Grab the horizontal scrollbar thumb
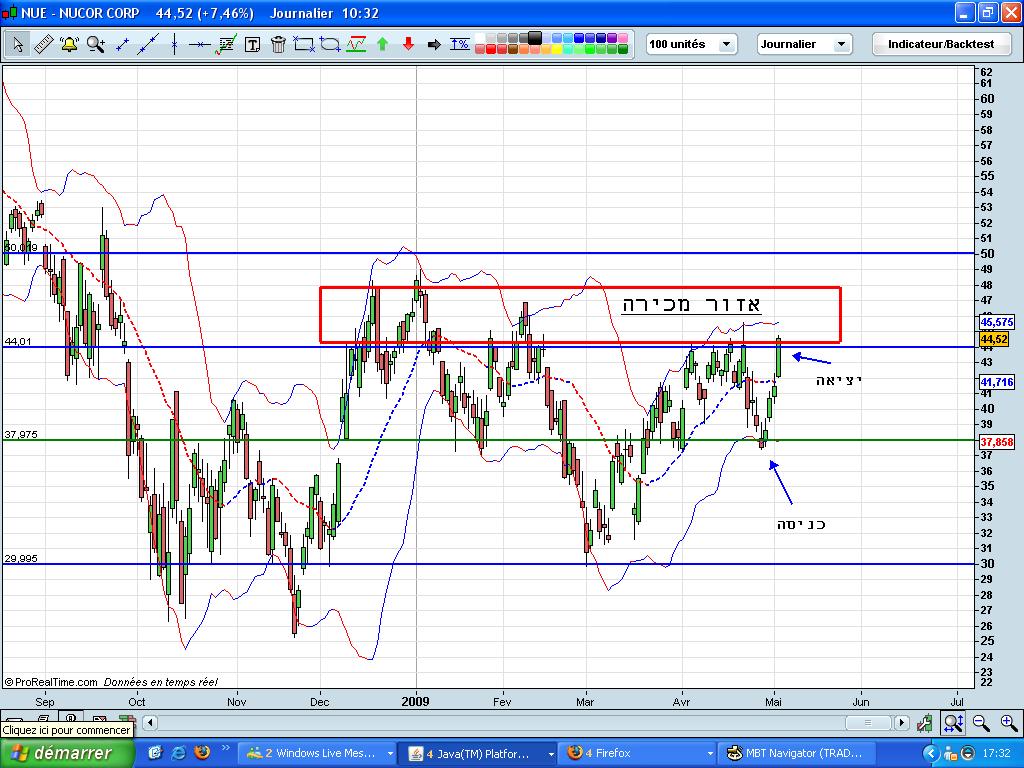Image resolution: width=1024 pixels, height=768 pixels. 868,722
